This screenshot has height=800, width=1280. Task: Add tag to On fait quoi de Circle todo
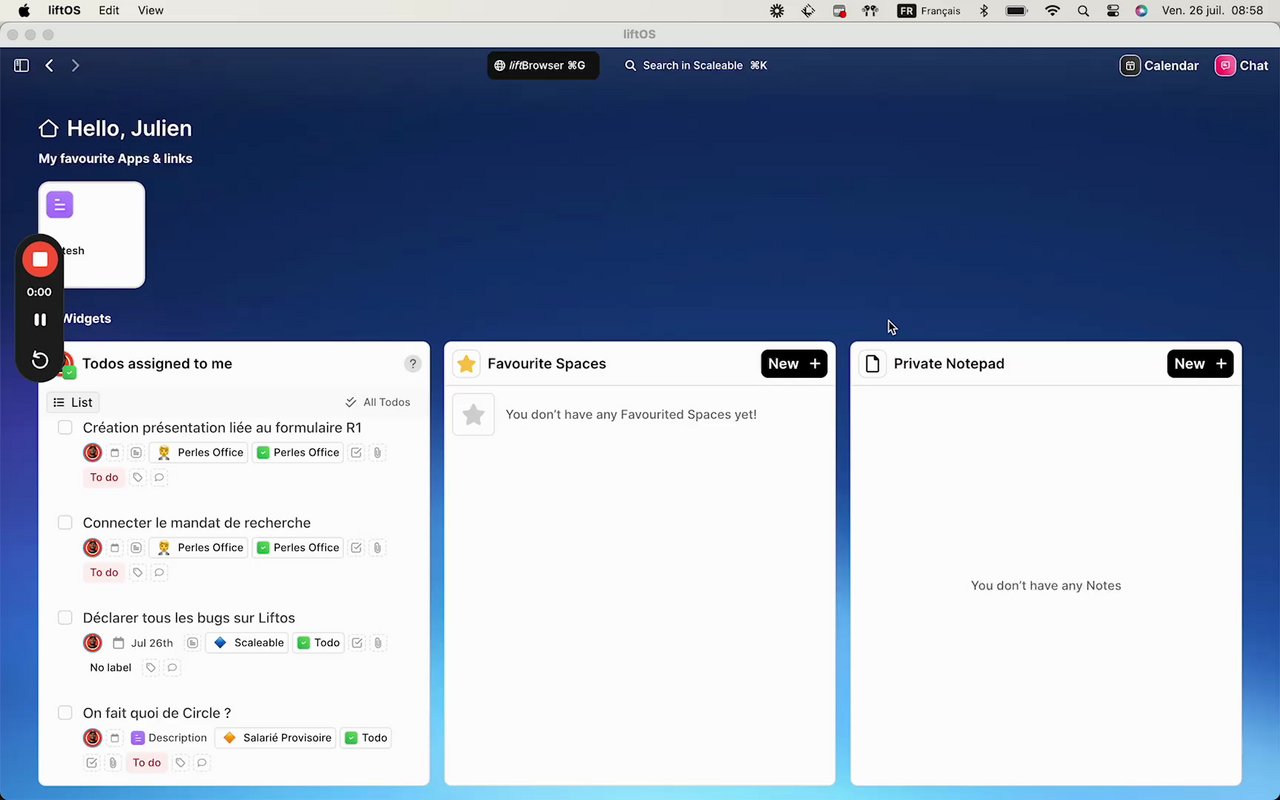point(181,763)
